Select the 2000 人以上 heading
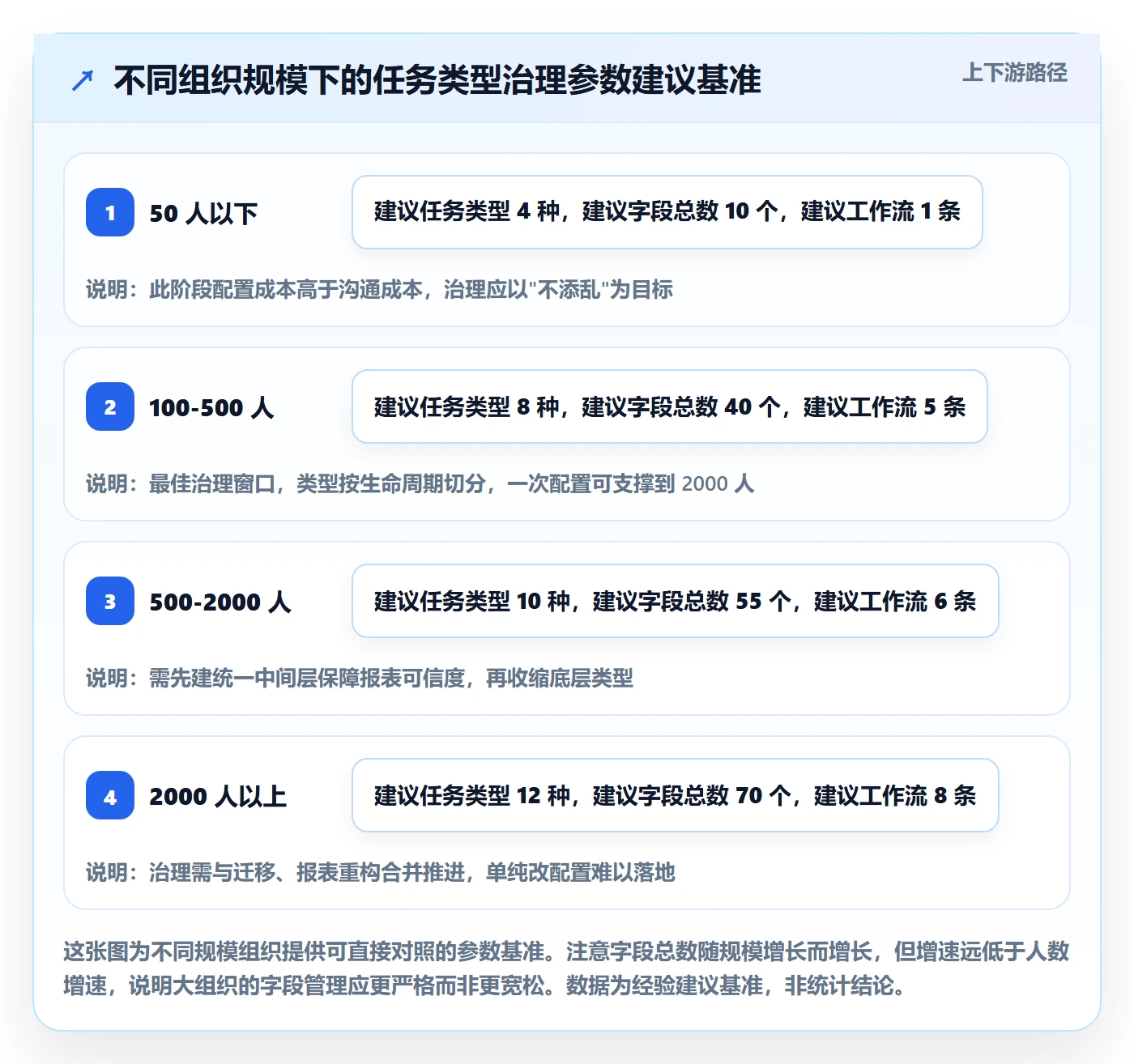 tap(218, 796)
